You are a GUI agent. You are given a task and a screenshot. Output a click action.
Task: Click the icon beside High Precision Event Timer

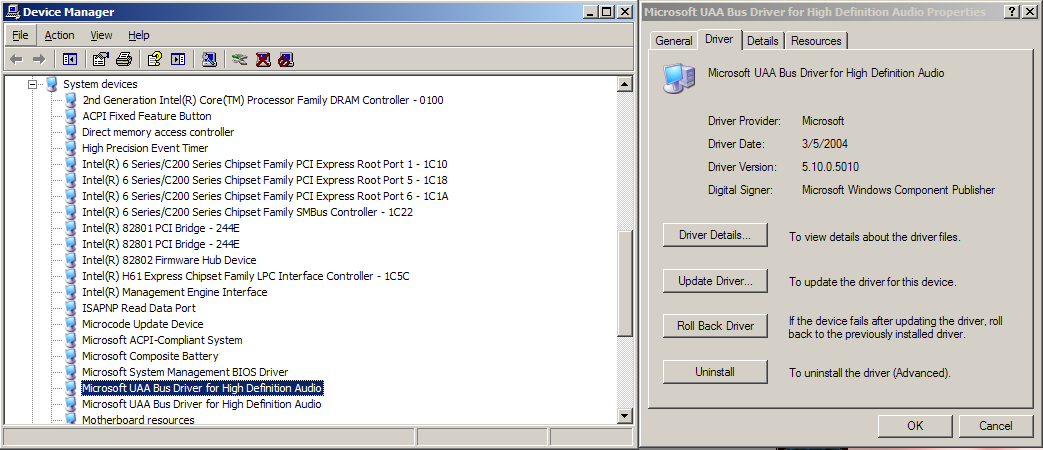[x=71, y=148]
